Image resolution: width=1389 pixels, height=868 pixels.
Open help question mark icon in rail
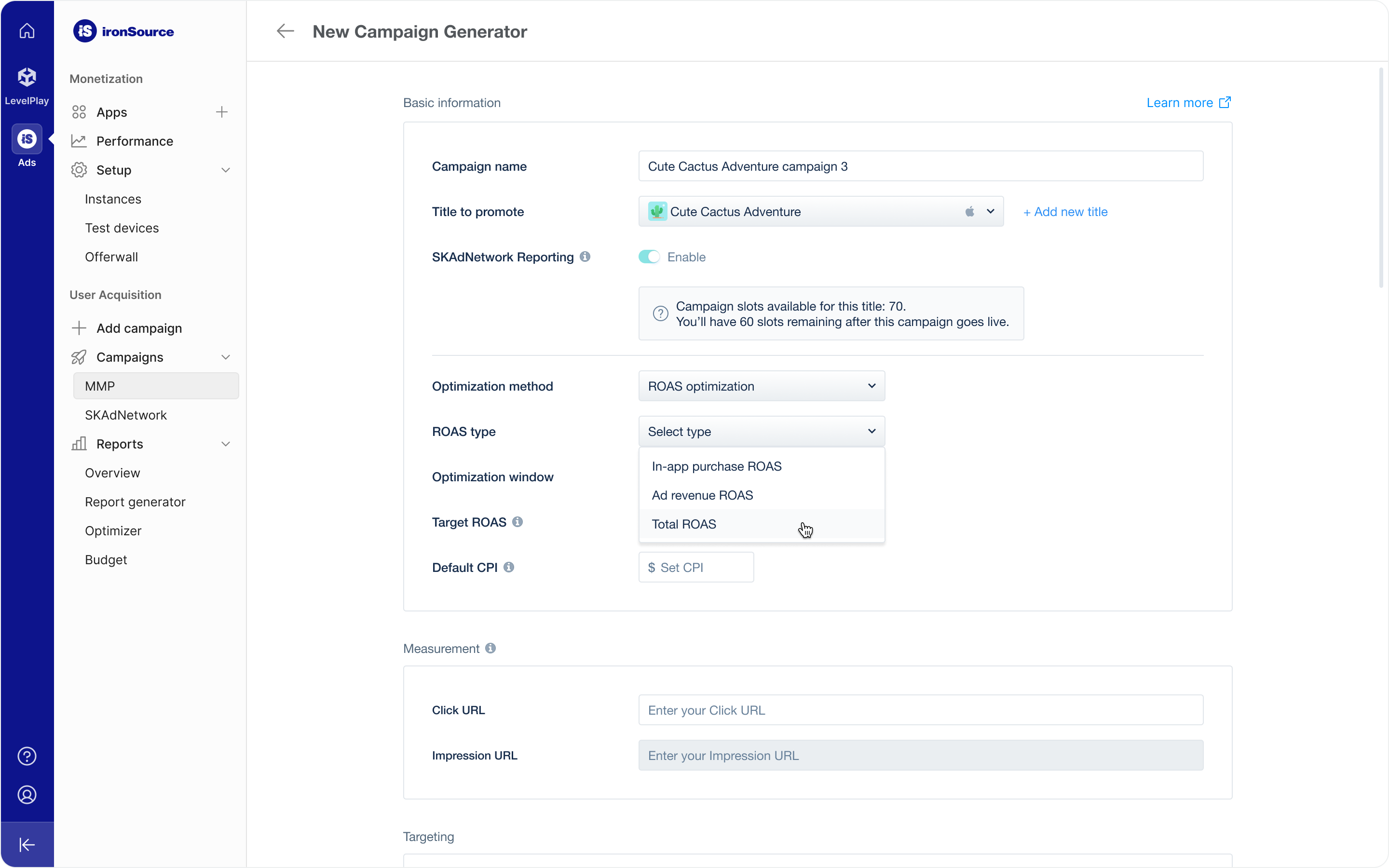tap(27, 756)
